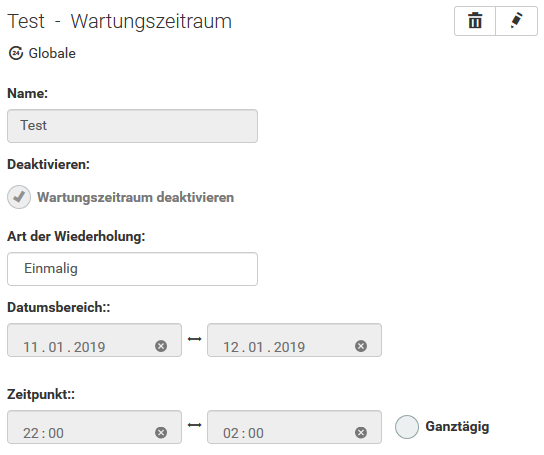The width and height of the screenshot is (544, 455).
Task: Click the 24-hour Globale clock icon
Action: click(x=16, y=53)
